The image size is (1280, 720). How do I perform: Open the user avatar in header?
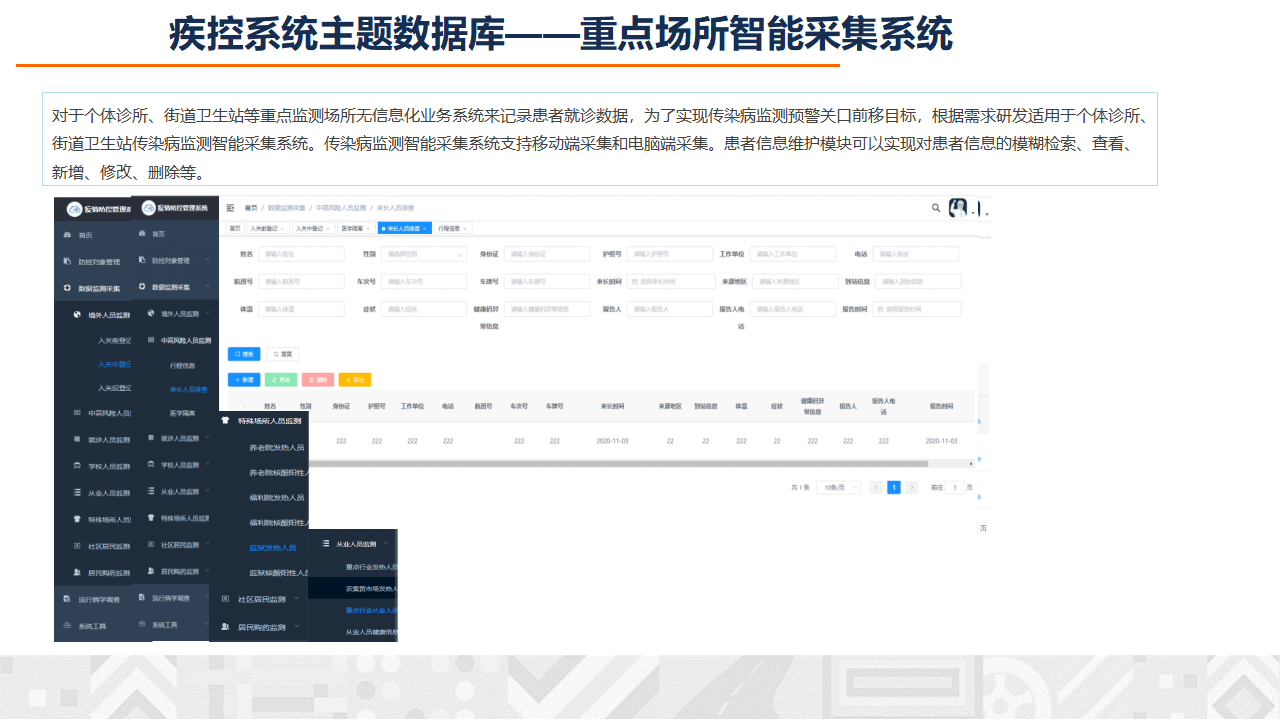click(958, 207)
